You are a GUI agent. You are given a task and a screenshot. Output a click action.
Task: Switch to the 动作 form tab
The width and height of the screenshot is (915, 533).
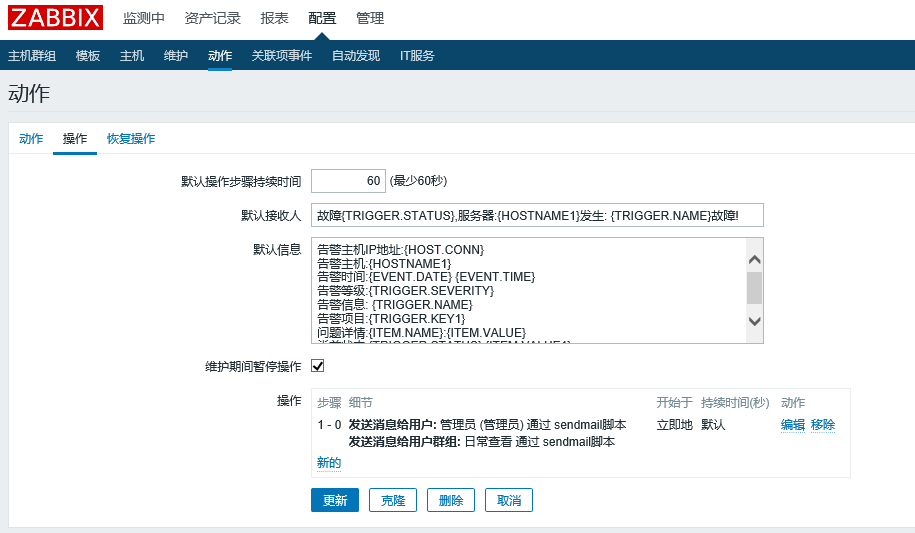[x=31, y=138]
